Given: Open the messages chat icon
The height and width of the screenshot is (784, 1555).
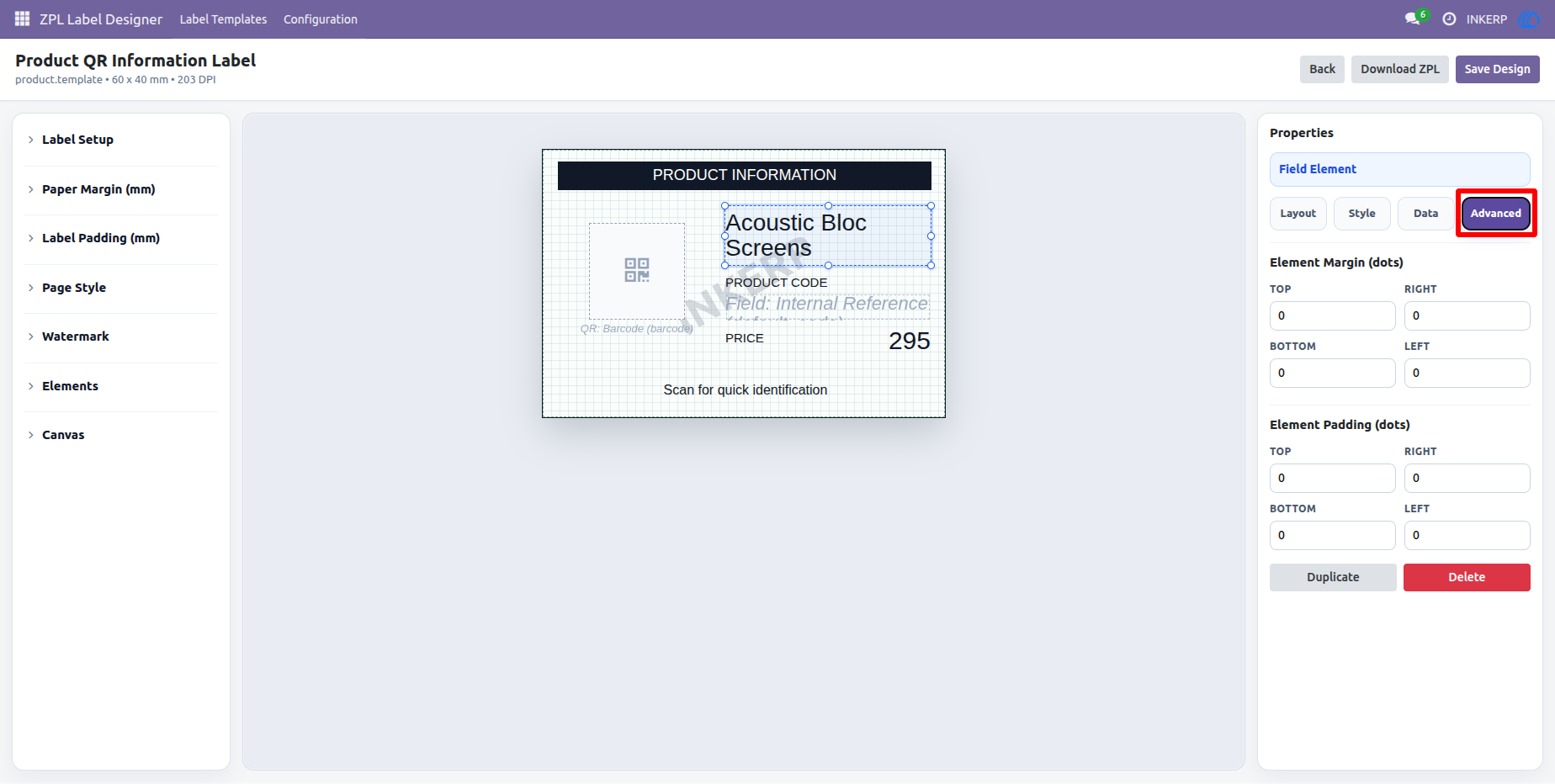Looking at the screenshot, I should (1412, 19).
